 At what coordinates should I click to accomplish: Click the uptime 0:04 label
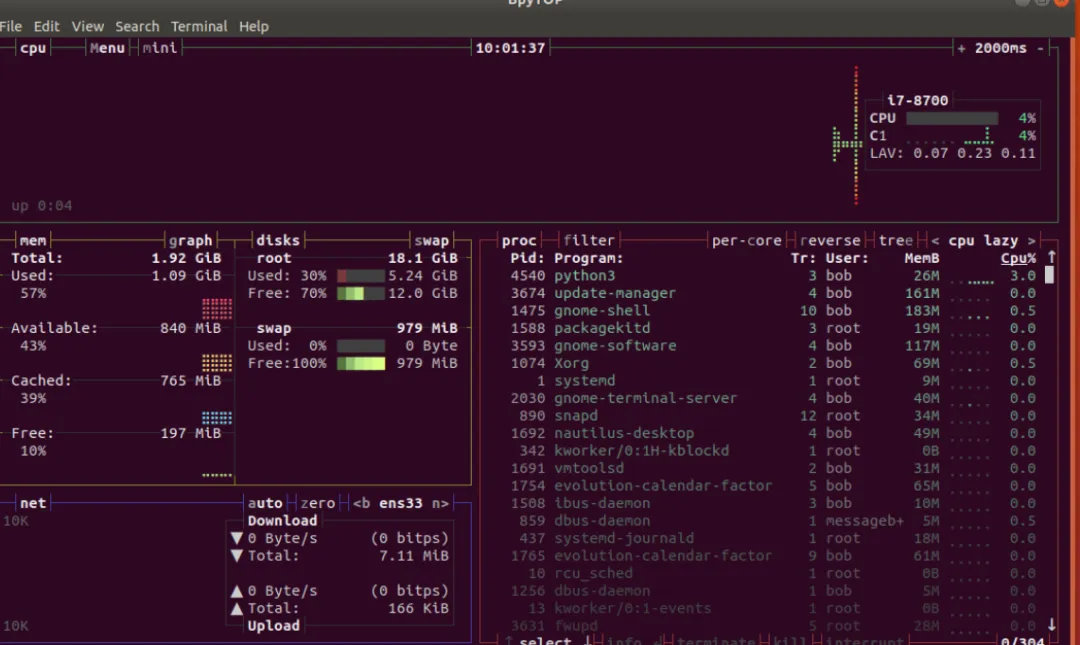pos(42,205)
